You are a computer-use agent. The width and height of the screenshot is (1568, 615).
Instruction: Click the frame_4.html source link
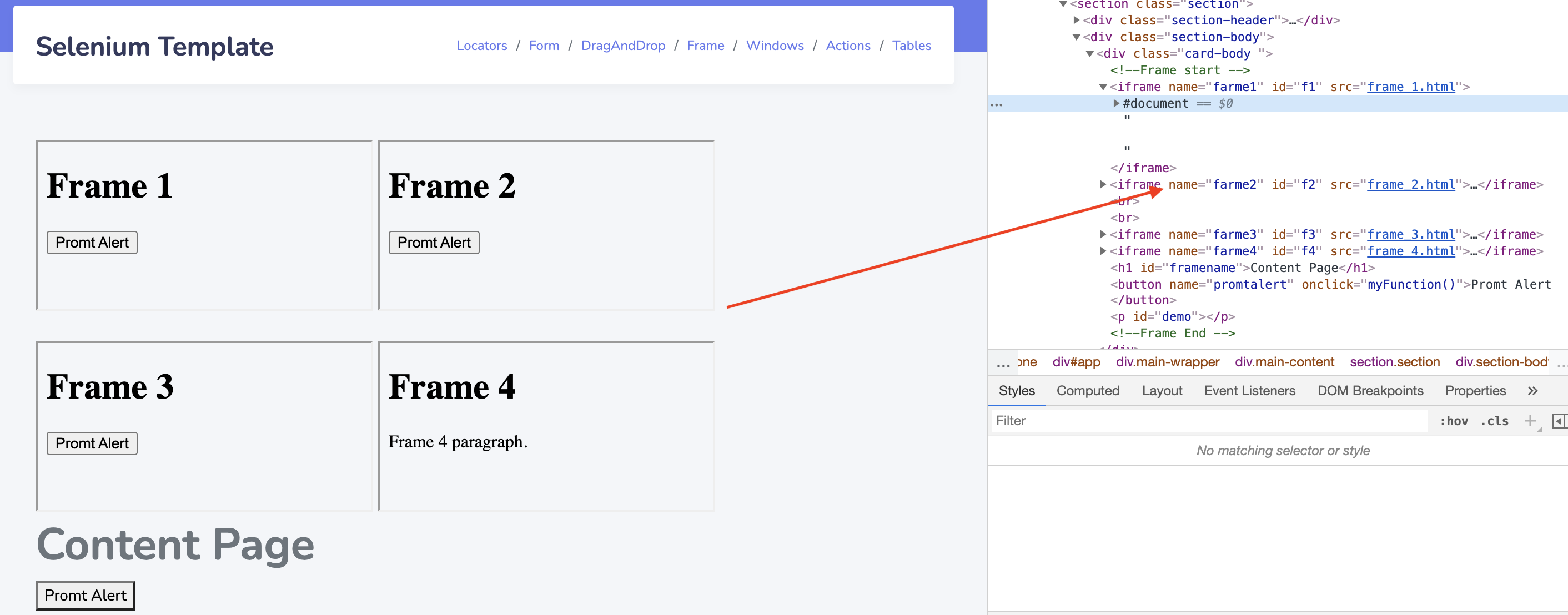coord(1410,251)
